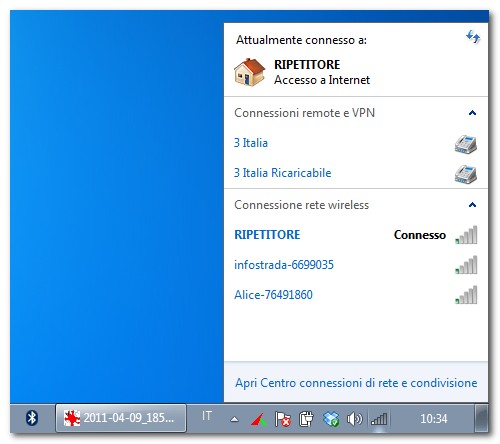Image resolution: width=500 pixels, height=444 pixels.
Task: Click the 2011-04-09_185 taskbar button
Action: [x=121, y=418]
